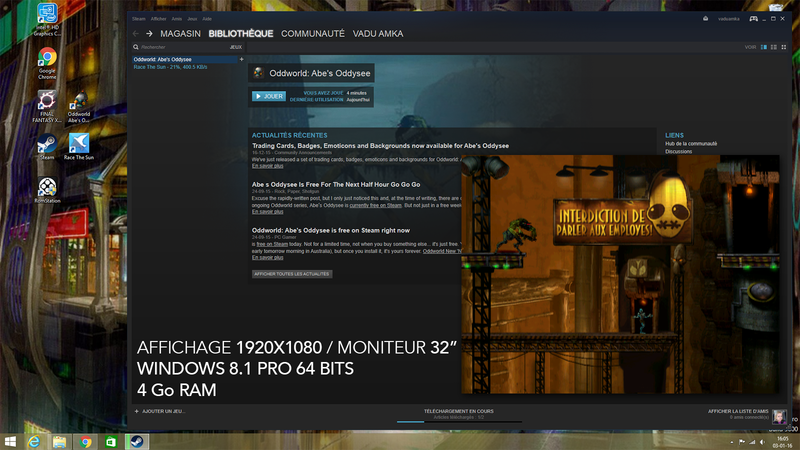The height and width of the screenshot is (450, 800).
Task: Open vaduamka account dropdown
Action: 729,19
